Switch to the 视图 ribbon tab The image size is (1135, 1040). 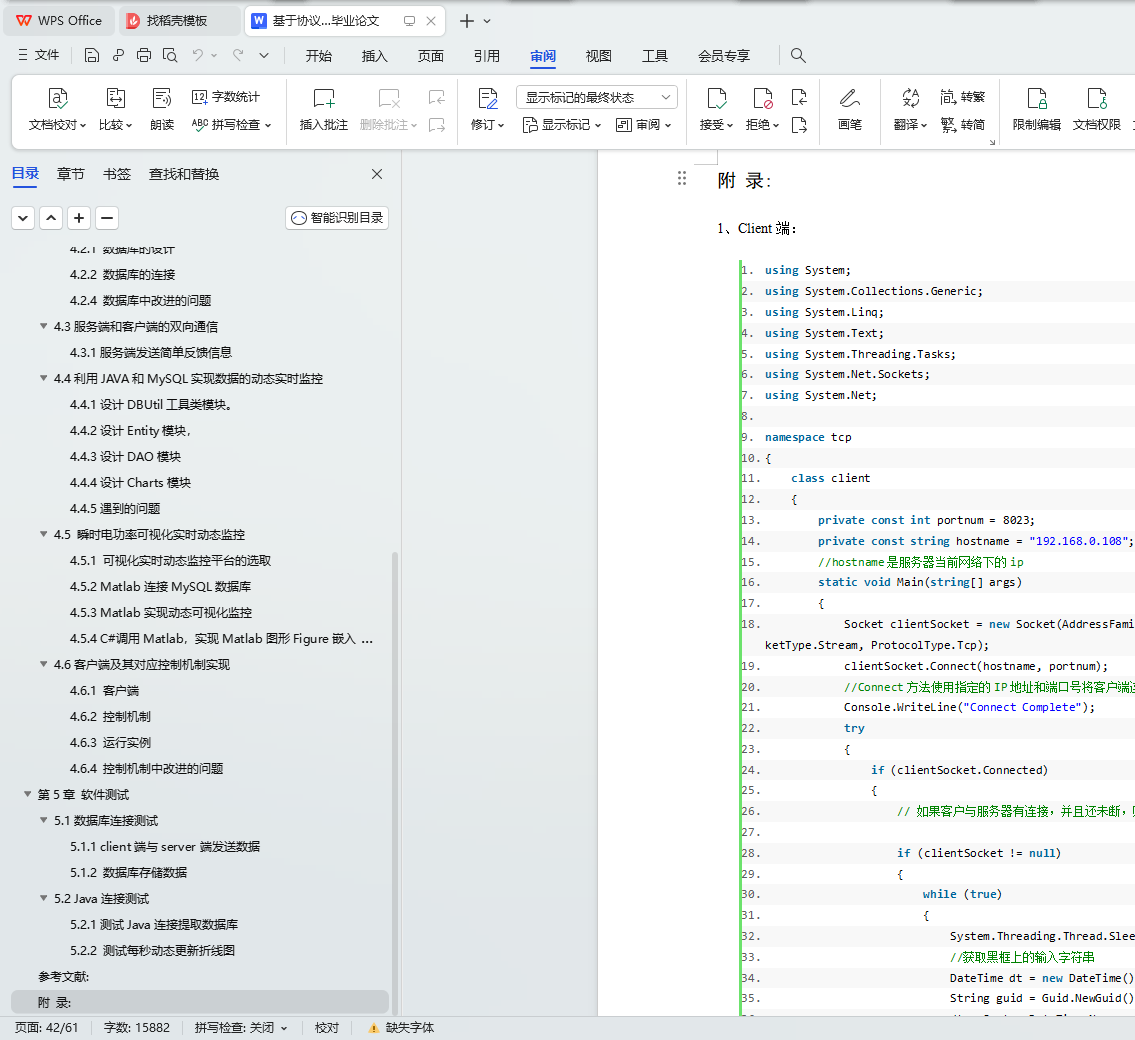[598, 56]
